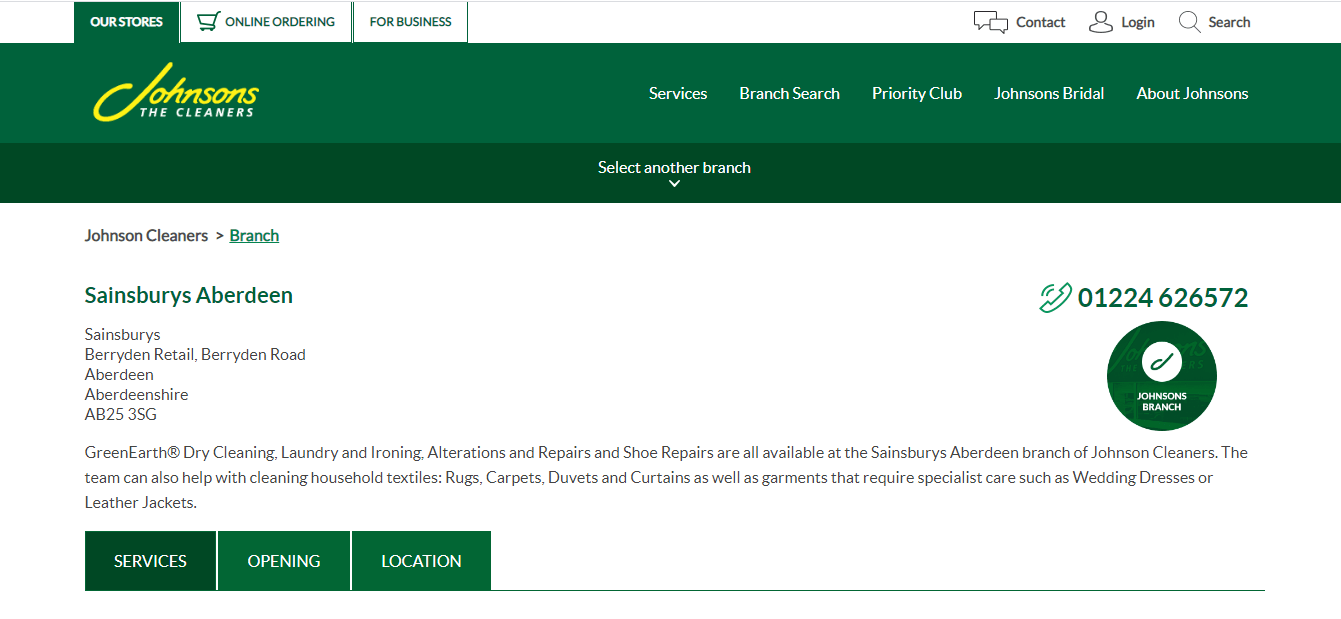This screenshot has width=1341, height=619.
Task: Click the Login link text
Action: pyautogui.click(x=1138, y=22)
